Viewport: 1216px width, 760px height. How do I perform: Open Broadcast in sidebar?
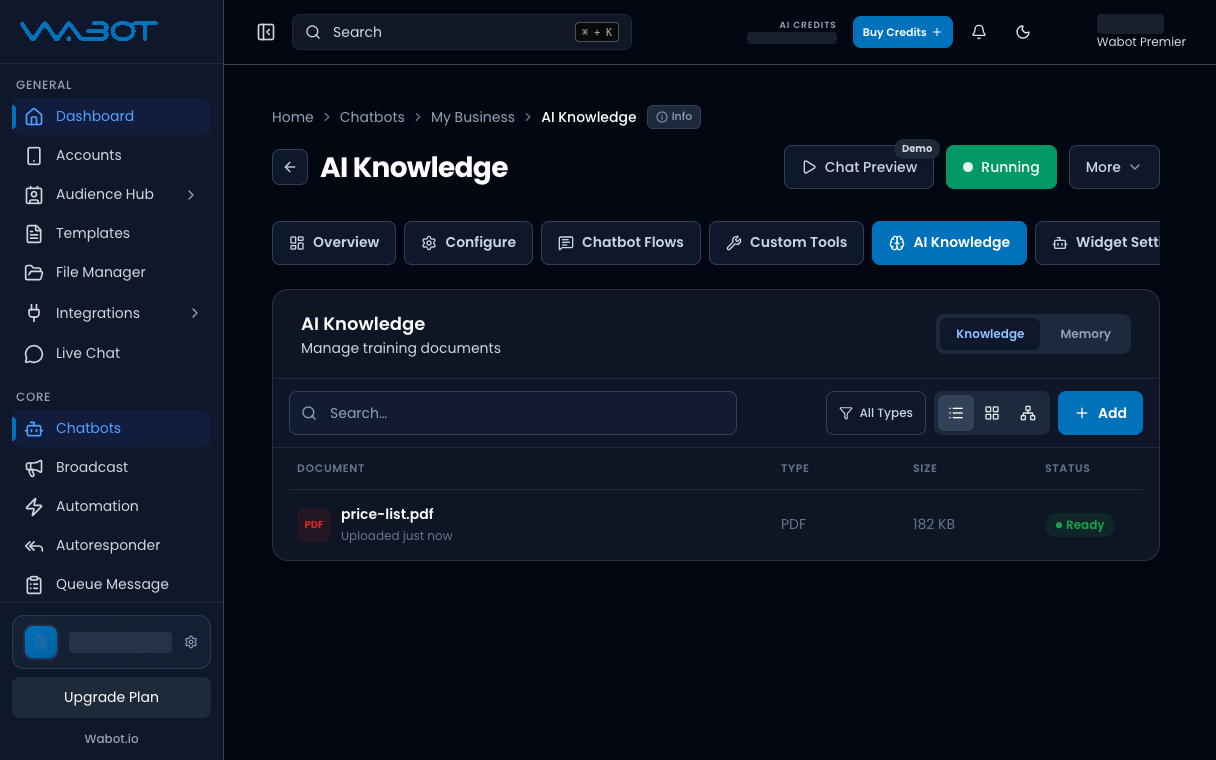point(111,467)
